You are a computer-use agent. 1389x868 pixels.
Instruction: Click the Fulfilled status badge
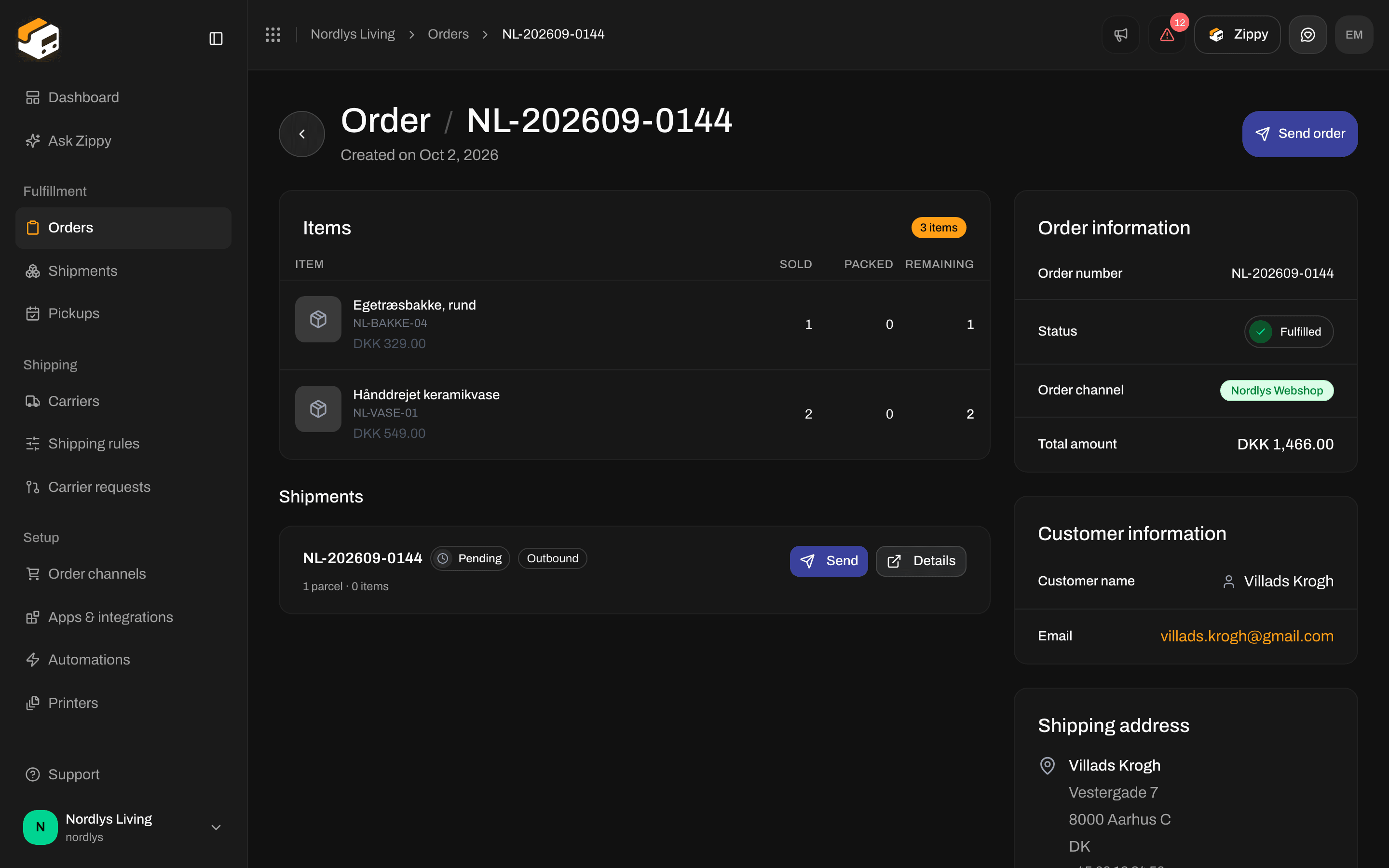[x=1289, y=332]
